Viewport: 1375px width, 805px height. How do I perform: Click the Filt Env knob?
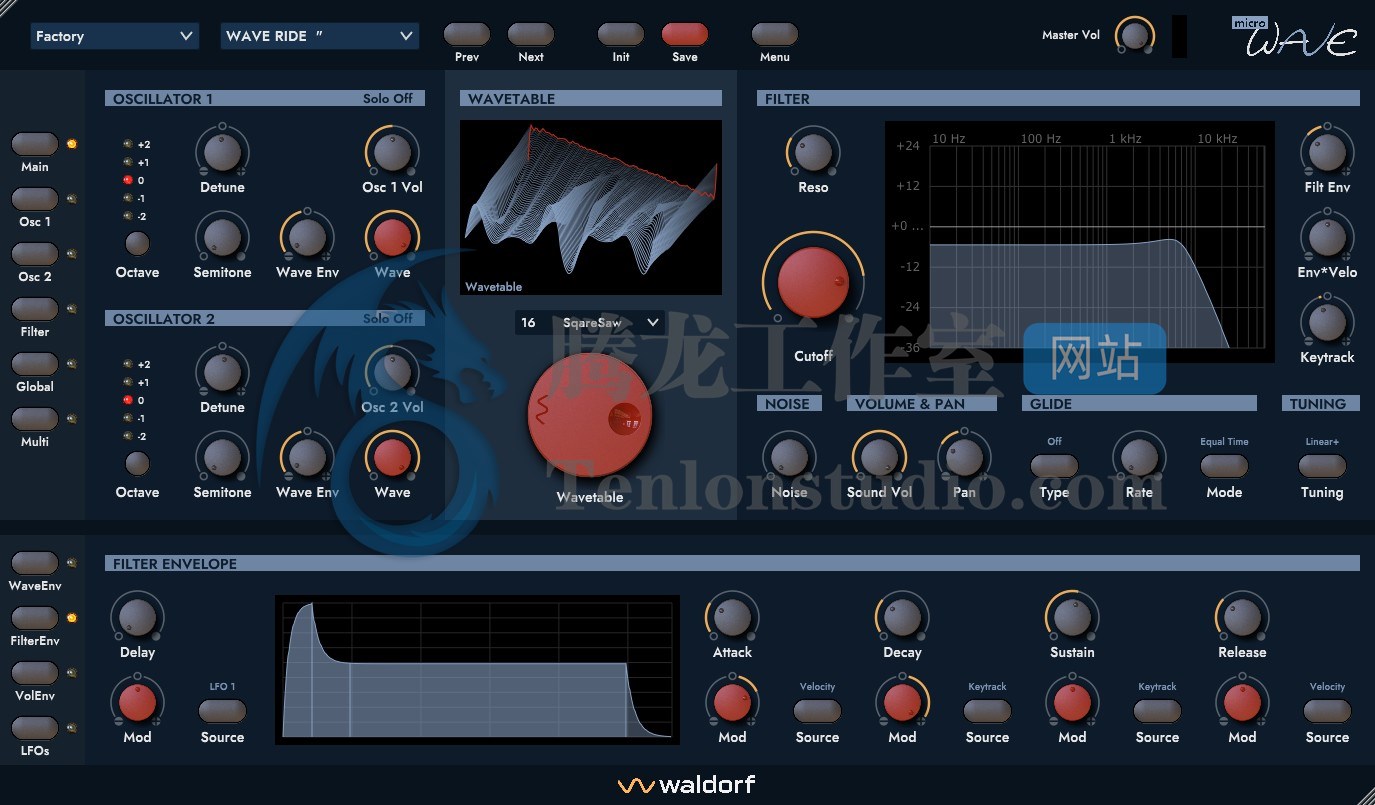click(x=1327, y=152)
